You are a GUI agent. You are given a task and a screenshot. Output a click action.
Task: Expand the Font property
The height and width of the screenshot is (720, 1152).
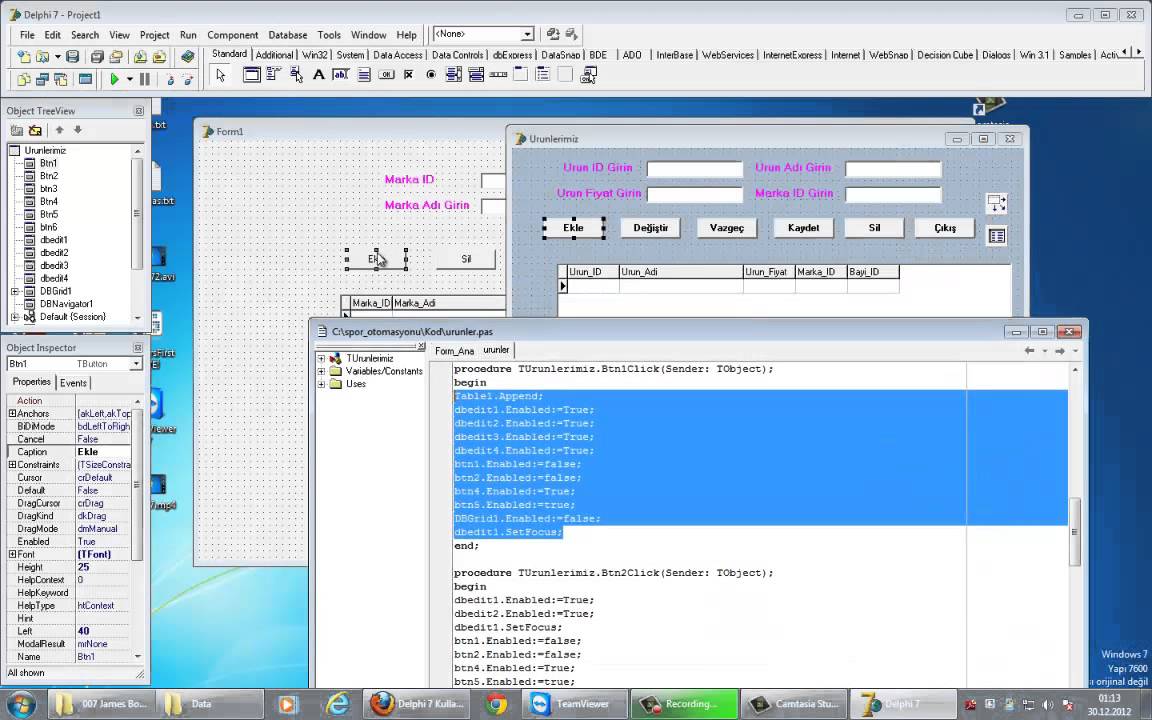(12, 554)
